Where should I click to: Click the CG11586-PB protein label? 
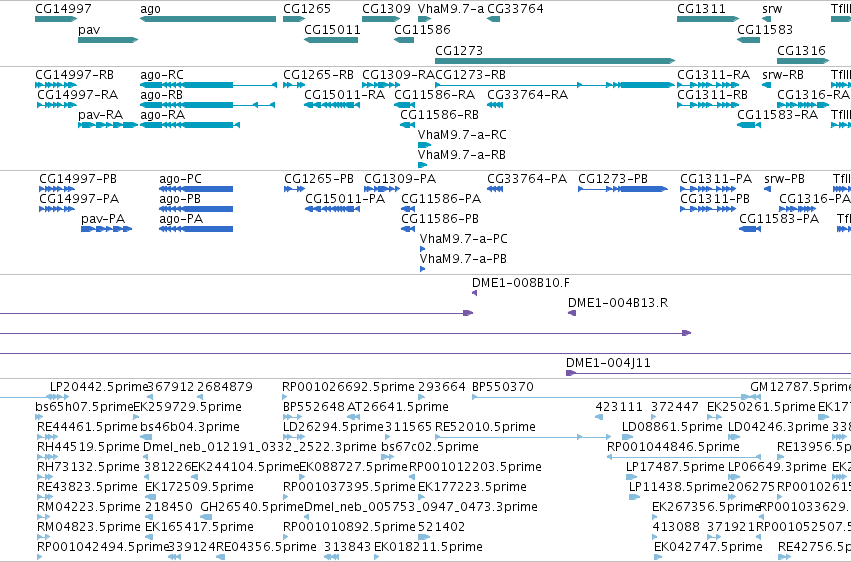[440, 219]
